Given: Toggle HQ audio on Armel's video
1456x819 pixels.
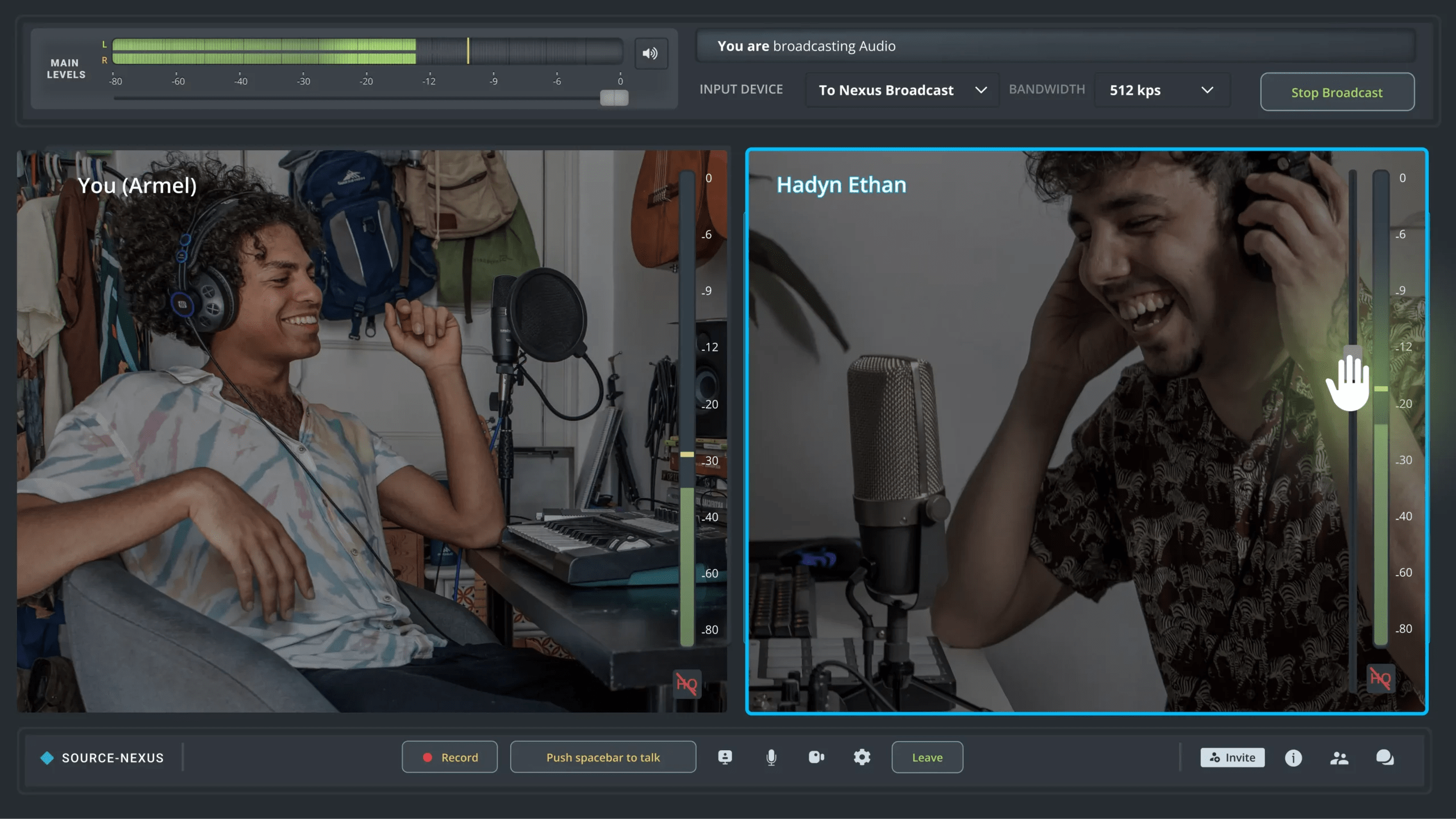Looking at the screenshot, I should coord(686,684).
